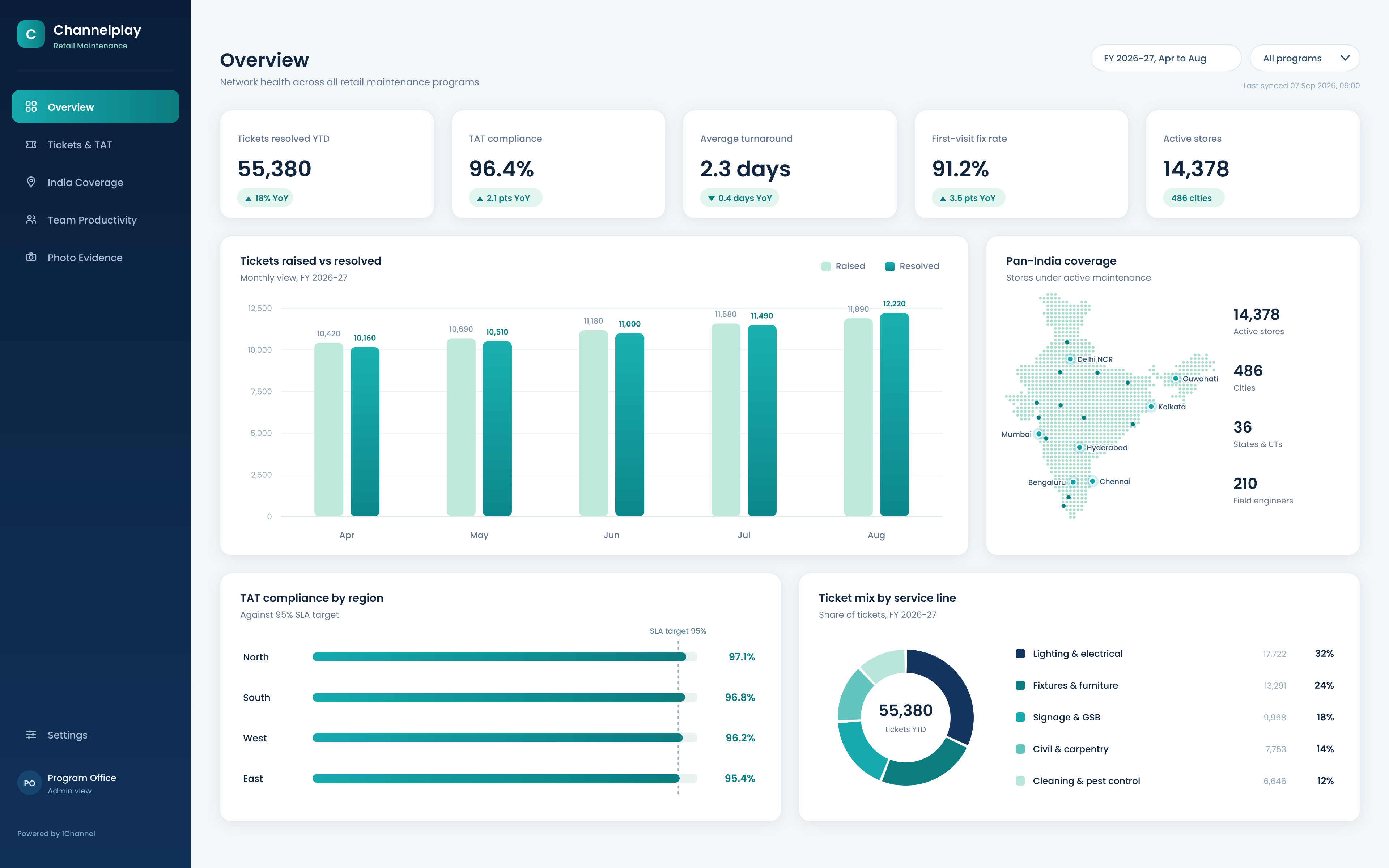
Task: Click the June Resolved bar labeled 11,000
Action: pos(630,425)
